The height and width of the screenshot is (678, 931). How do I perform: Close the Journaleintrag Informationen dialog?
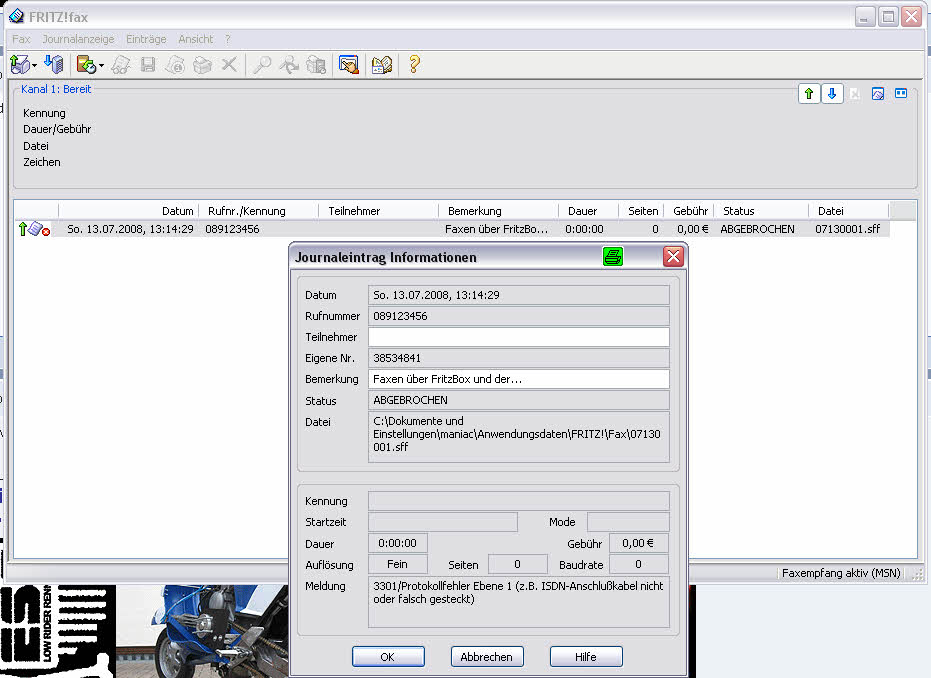coord(673,256)
